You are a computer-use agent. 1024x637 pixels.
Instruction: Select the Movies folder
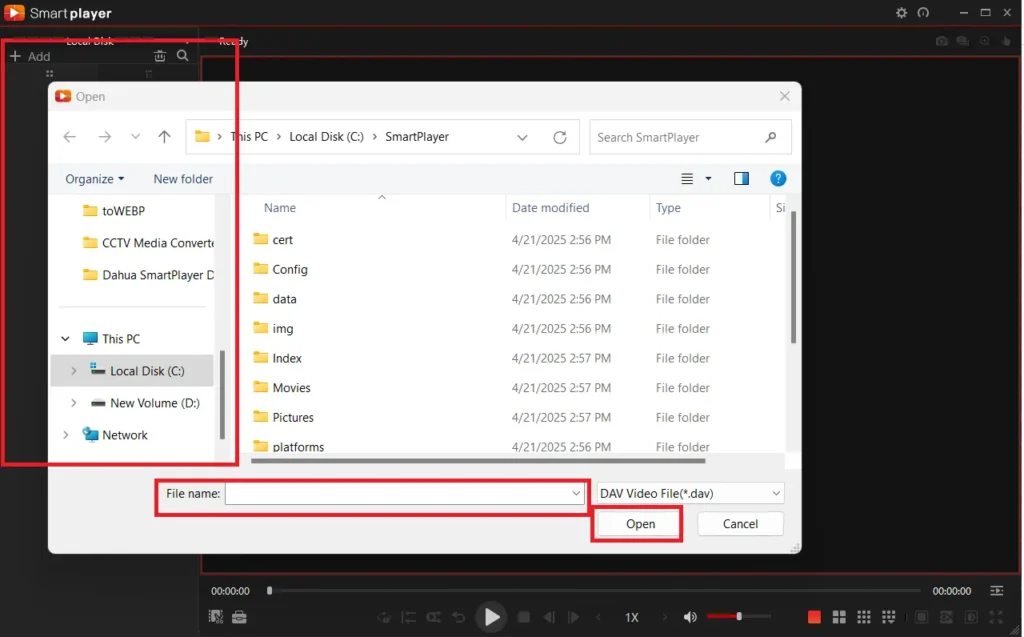tap(281, 387)
